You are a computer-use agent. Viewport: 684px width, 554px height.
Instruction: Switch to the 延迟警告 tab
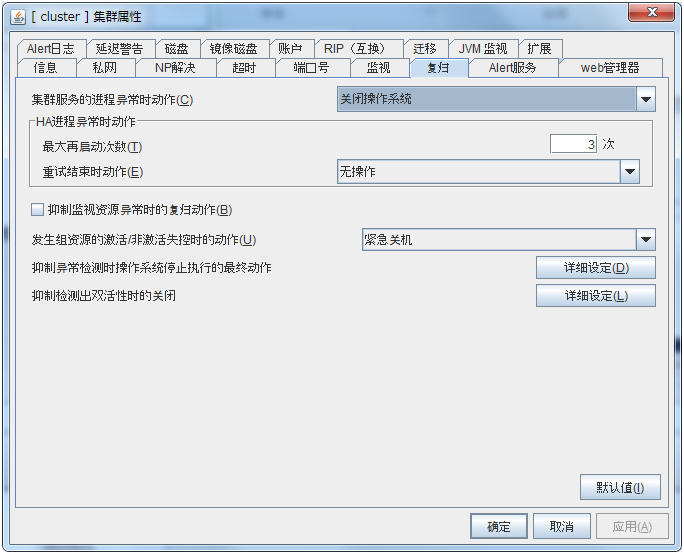(119, 48)
